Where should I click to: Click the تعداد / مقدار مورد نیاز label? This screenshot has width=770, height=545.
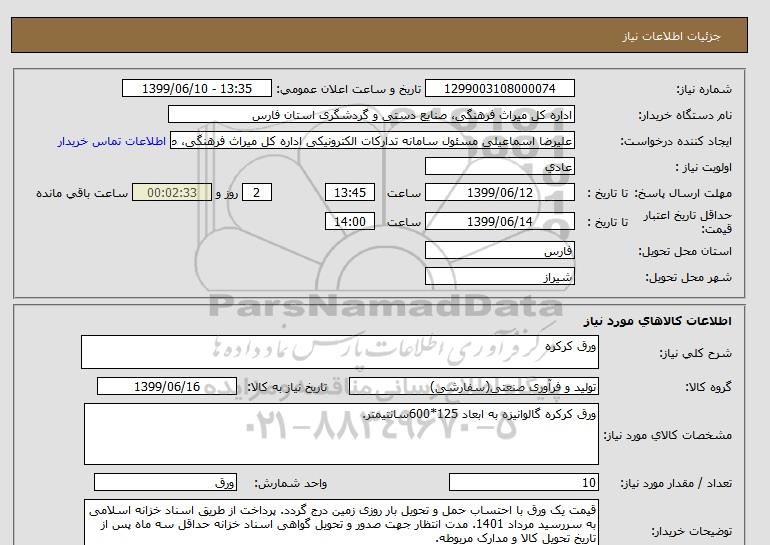(x=676, y=483)
